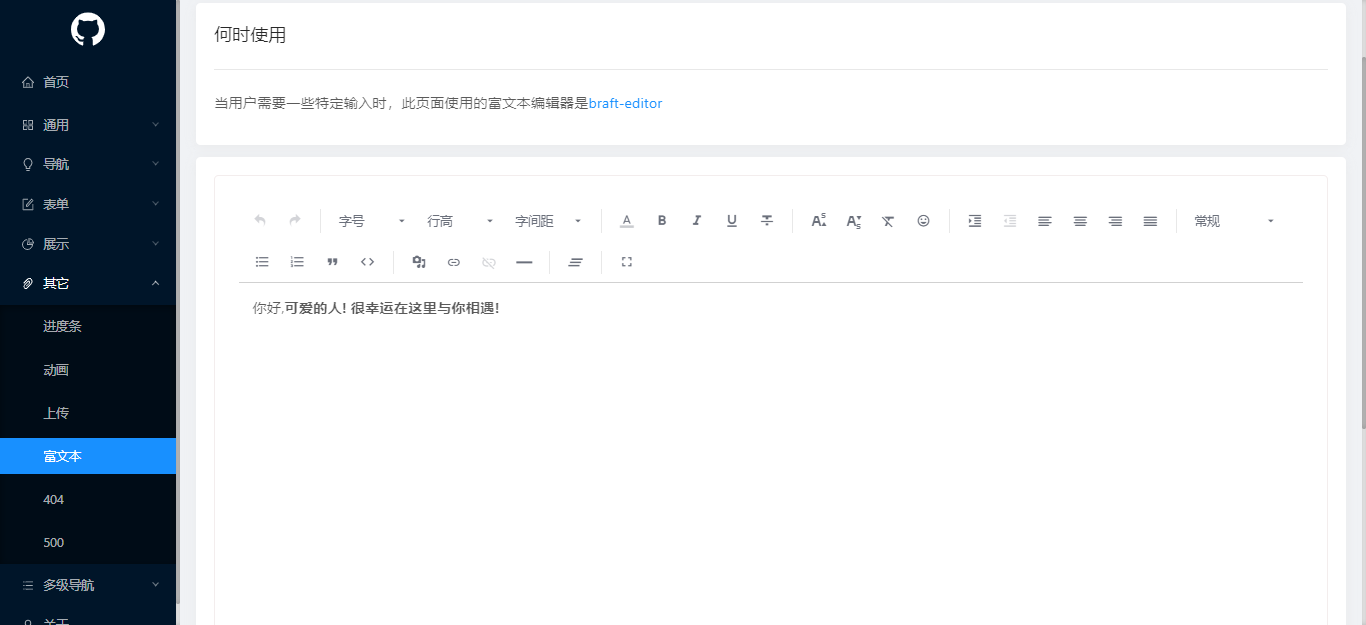Screen dimensions: 1366x625
Task: Open the text color picker
Action: tap(627, 221)
